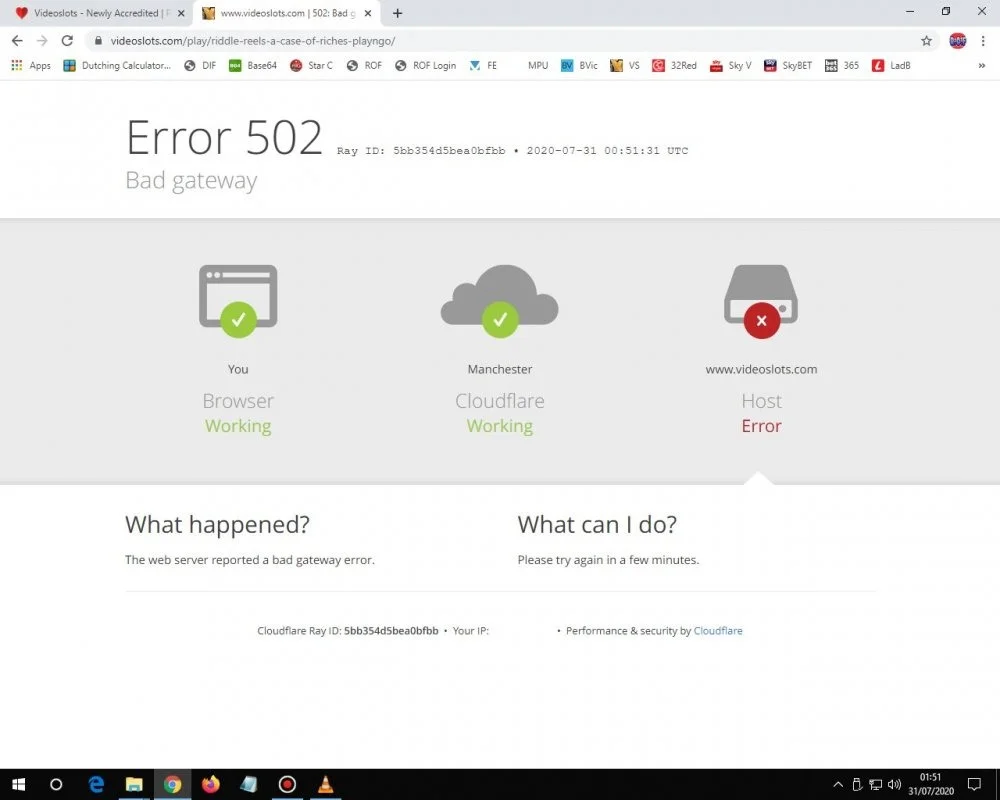Open File Explorer from the taskbar
This screenshot has height=800, width=1000.
(134, 784)
